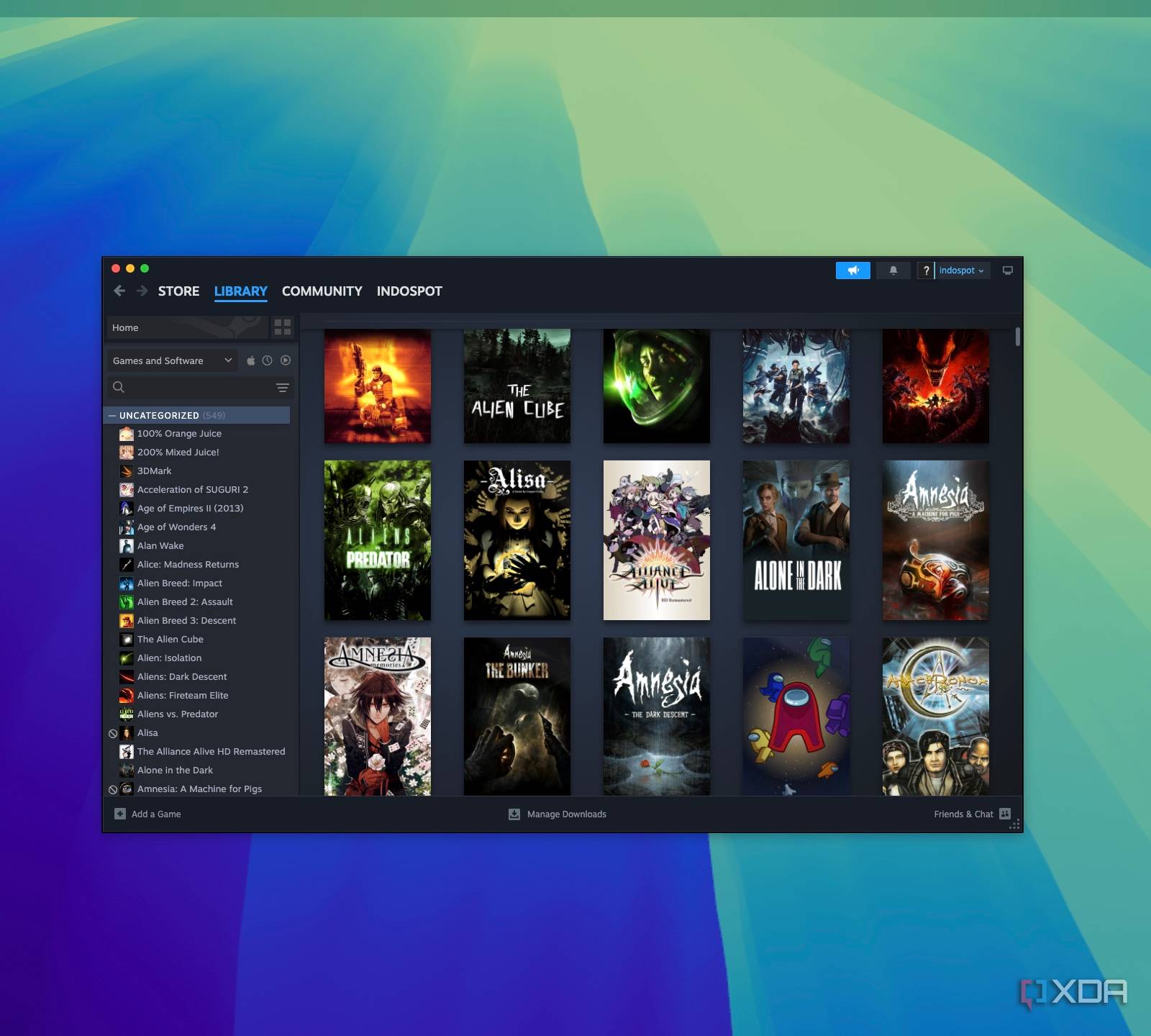Toggle the macOS games filter
The width and height of the screenshot is (1151, 1036).
tap(250, 360)
